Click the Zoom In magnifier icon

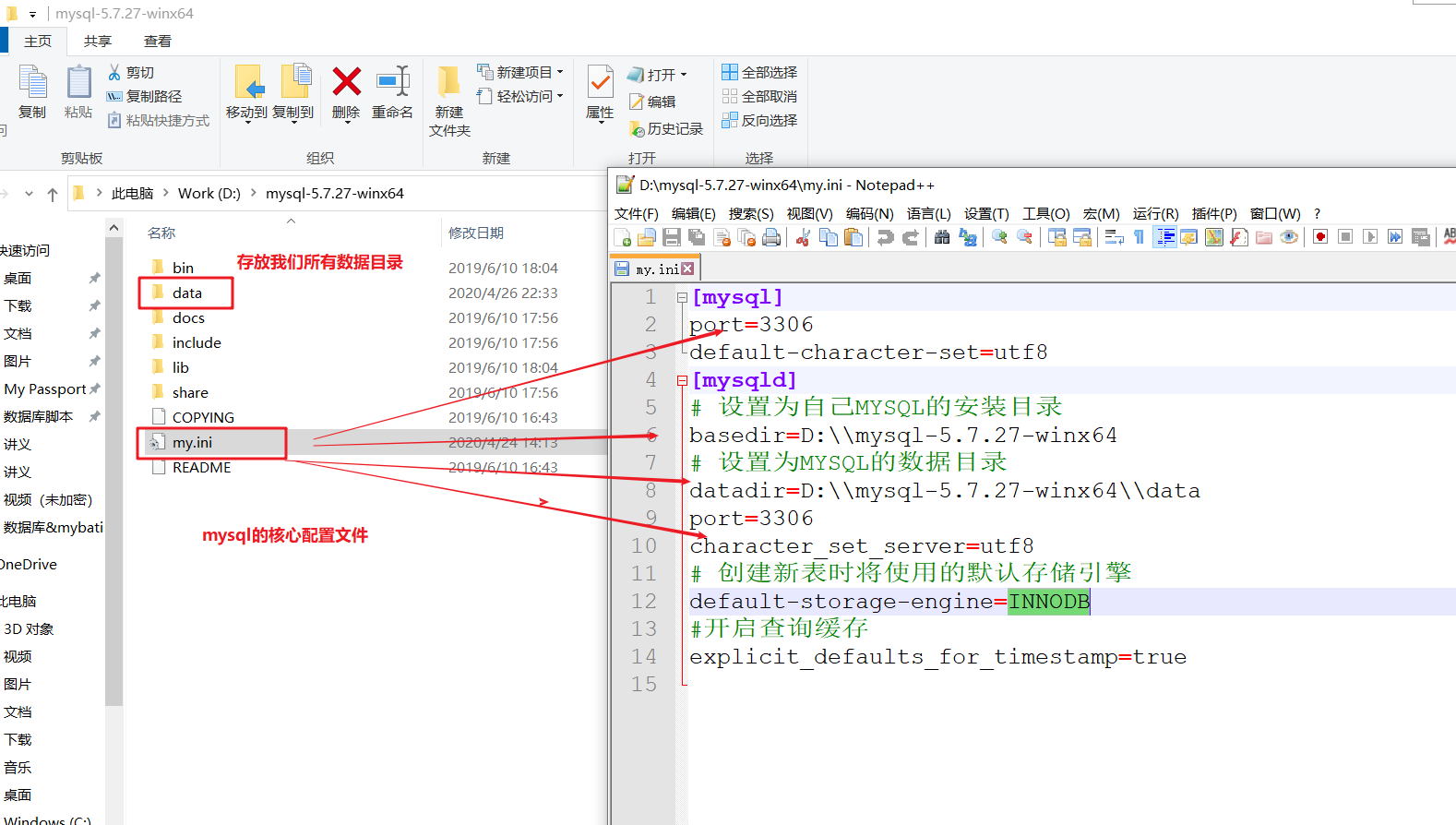point(999,238)
